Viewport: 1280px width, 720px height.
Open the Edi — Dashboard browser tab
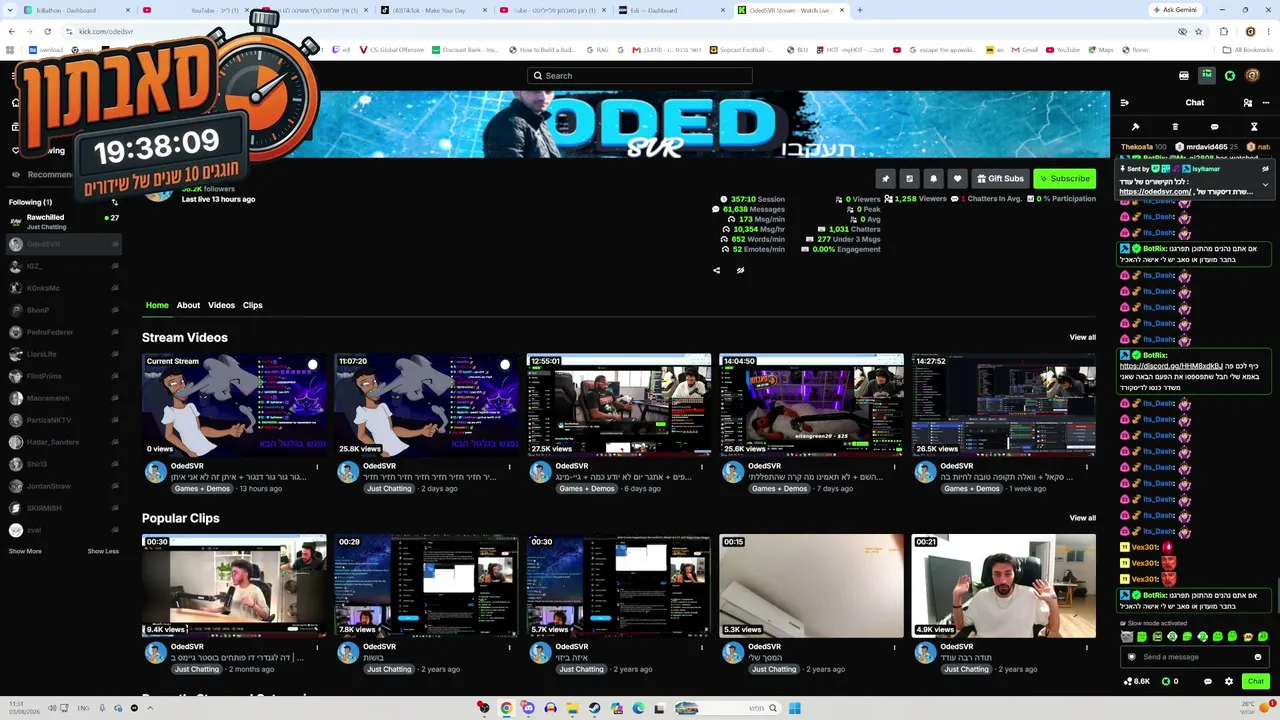click(670, 10)
